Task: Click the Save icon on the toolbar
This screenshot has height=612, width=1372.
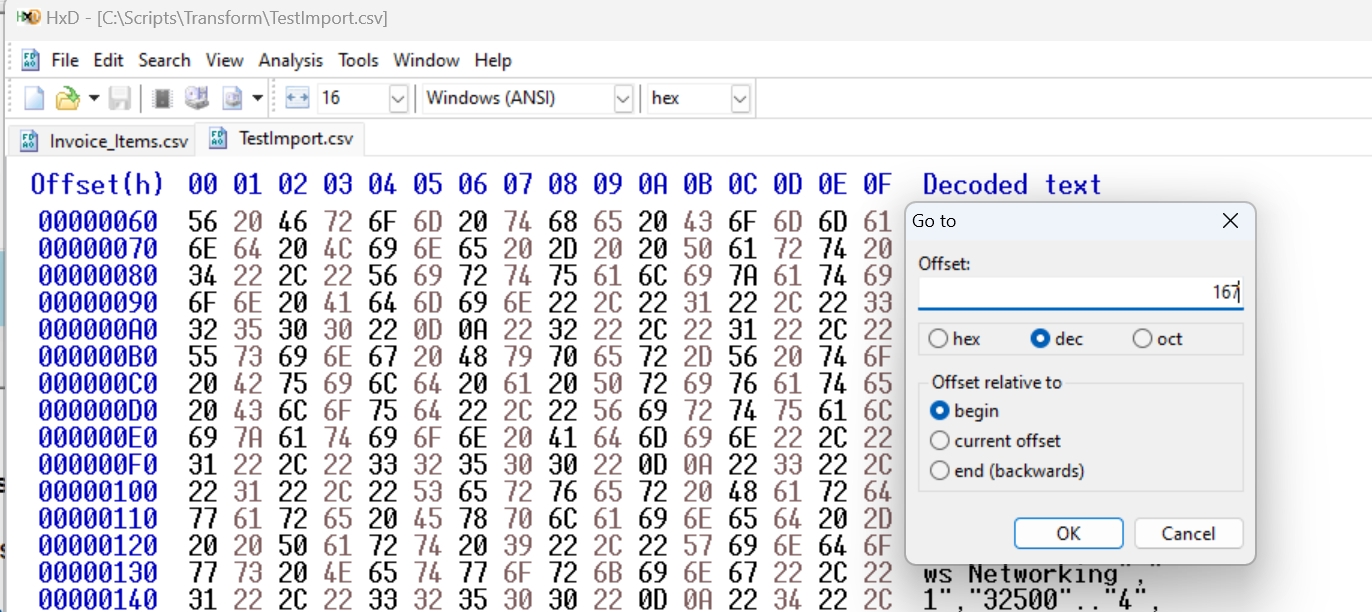Action: (118, 97)
